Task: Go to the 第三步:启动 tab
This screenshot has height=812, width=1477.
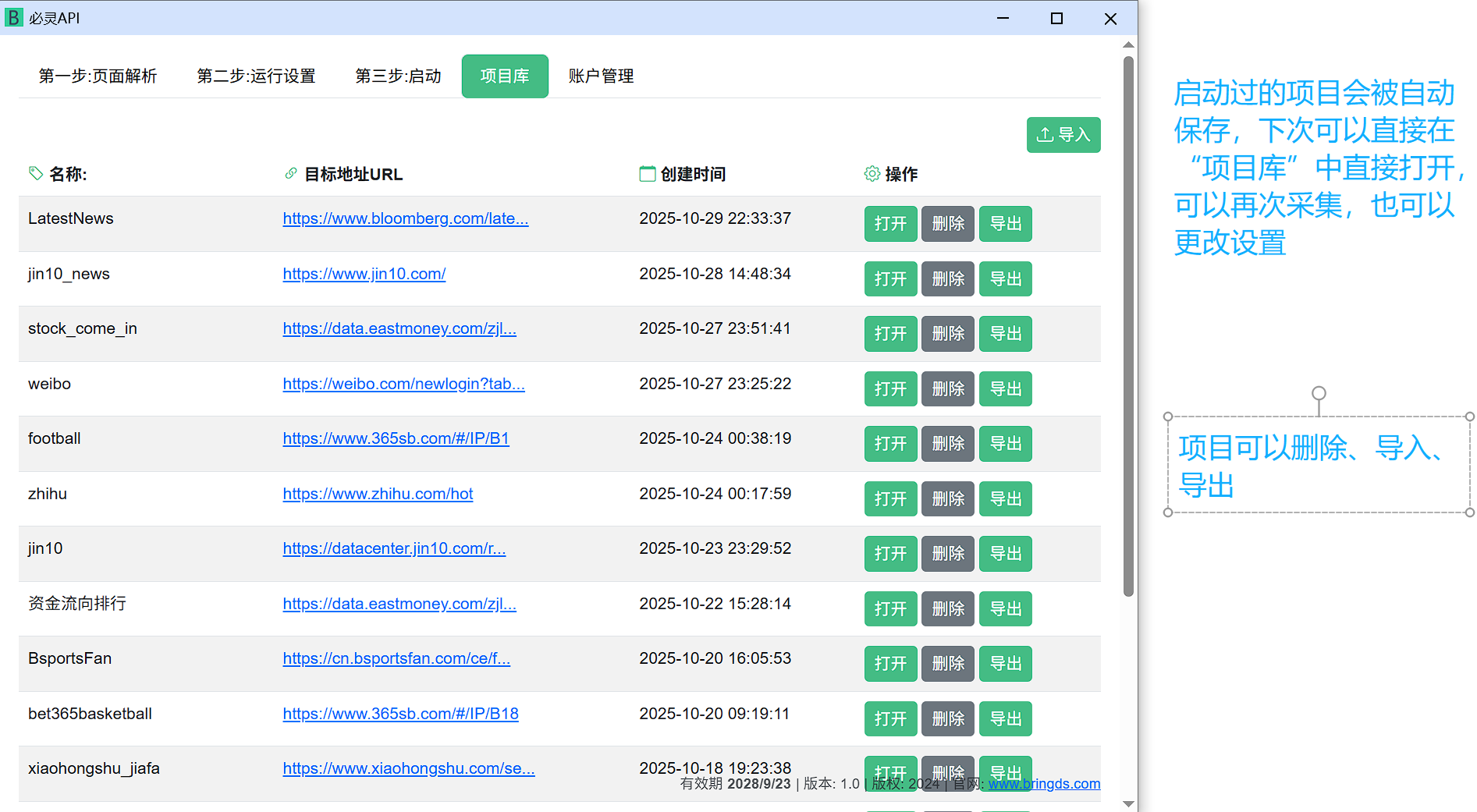Action: pyautogui.click(x=398, y=76)
